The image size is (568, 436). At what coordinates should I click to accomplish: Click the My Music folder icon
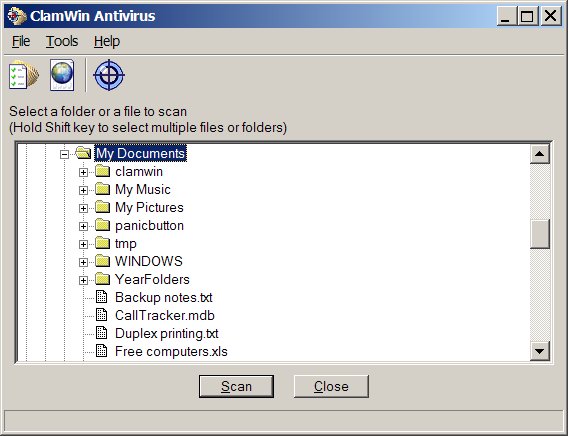(x=103, y=189)
